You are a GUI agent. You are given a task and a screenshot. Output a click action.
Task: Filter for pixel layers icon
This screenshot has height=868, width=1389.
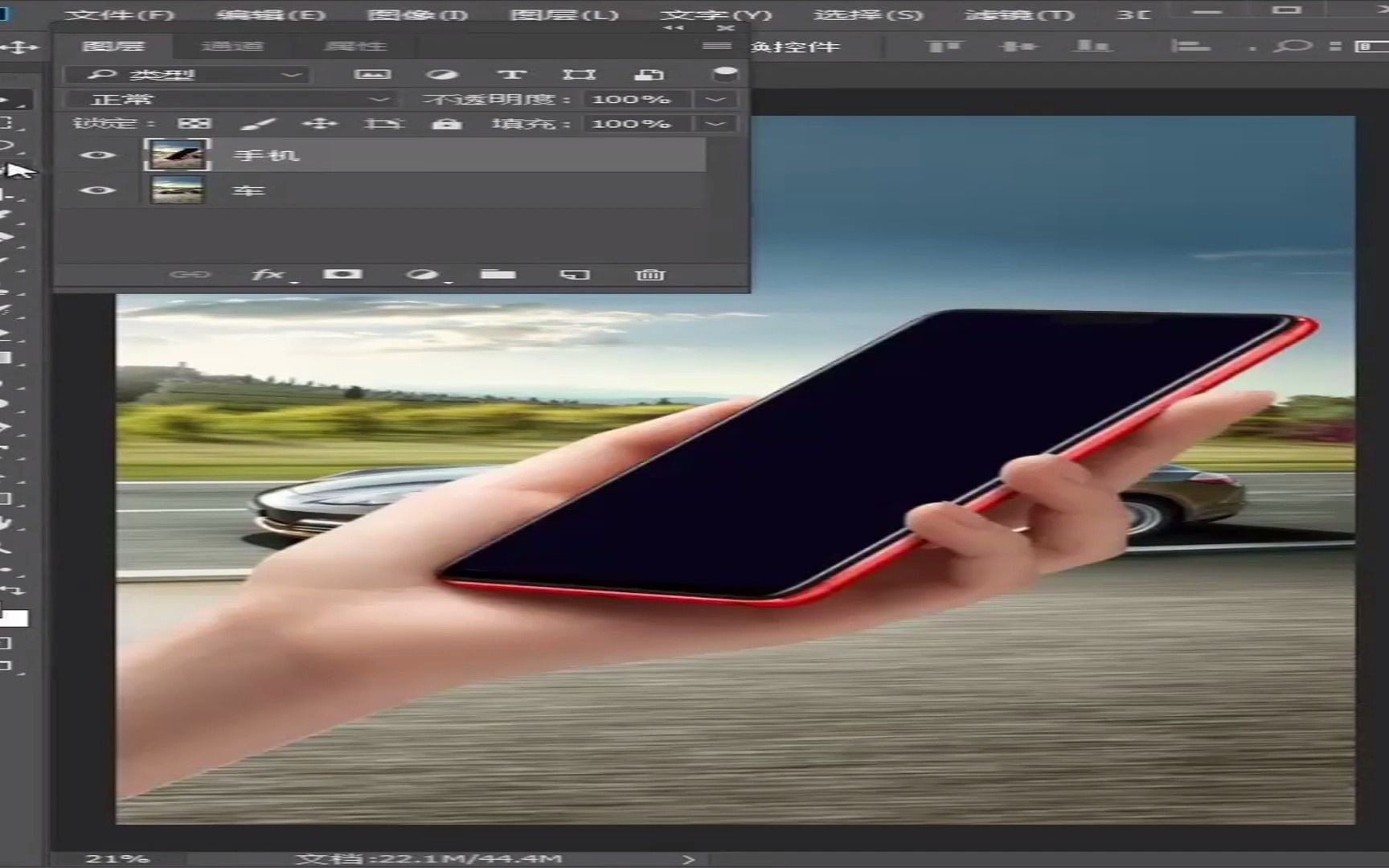tap(372, 74)
